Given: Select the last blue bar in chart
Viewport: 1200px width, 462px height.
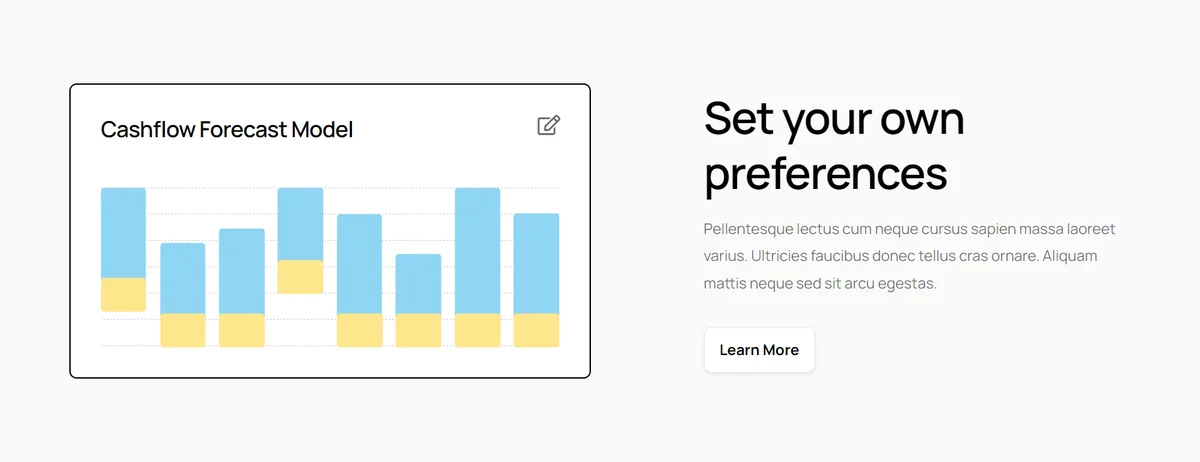Looking at the screenshot, I should pyautogui.click(x=536, y=264).
